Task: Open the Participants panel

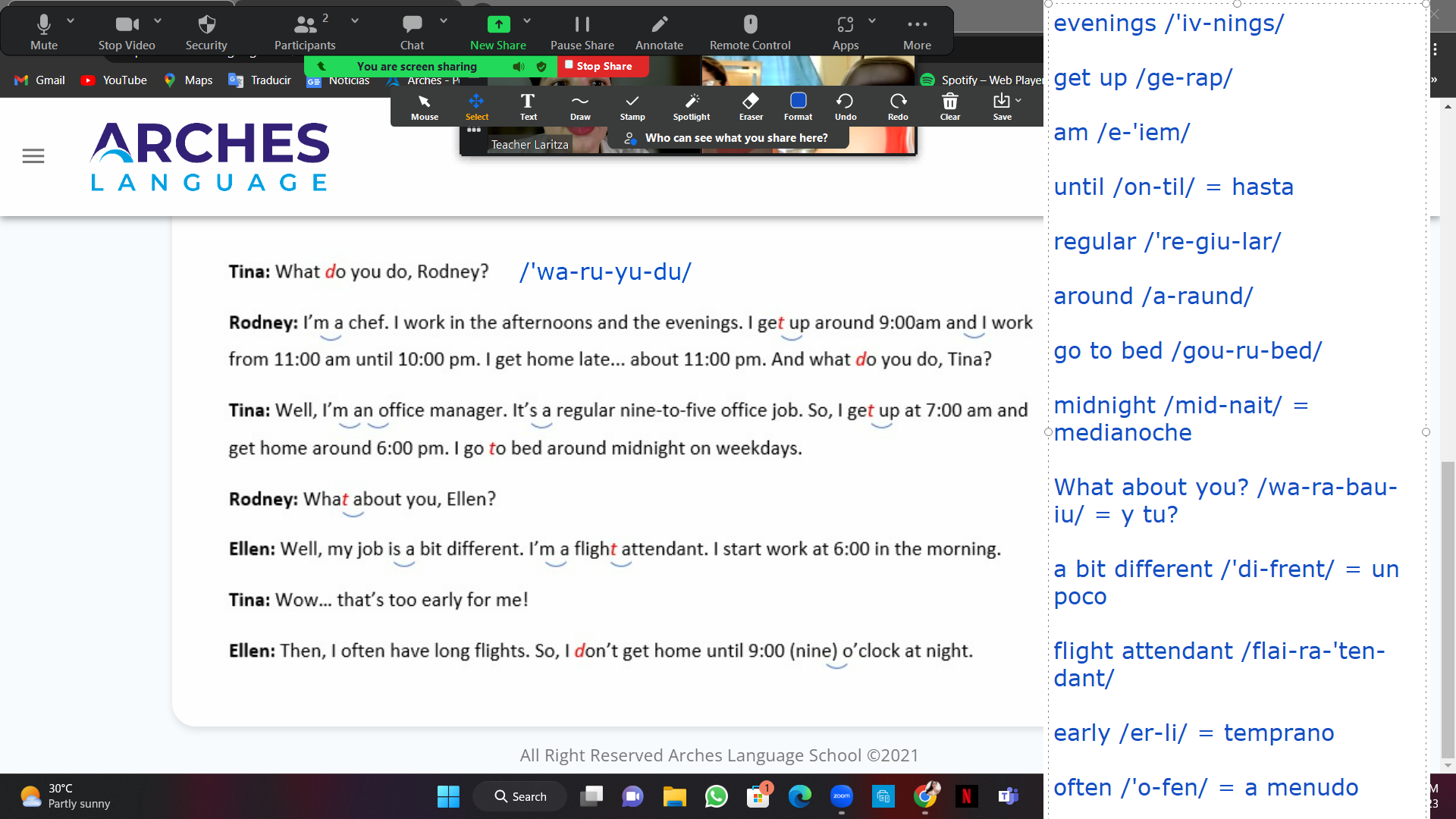Action: [305, 32]
